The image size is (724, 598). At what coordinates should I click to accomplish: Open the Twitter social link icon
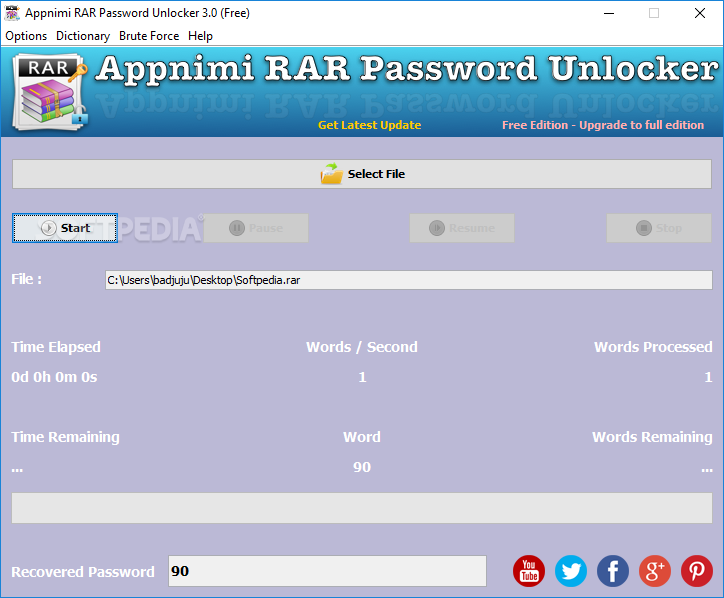(571, 571)
